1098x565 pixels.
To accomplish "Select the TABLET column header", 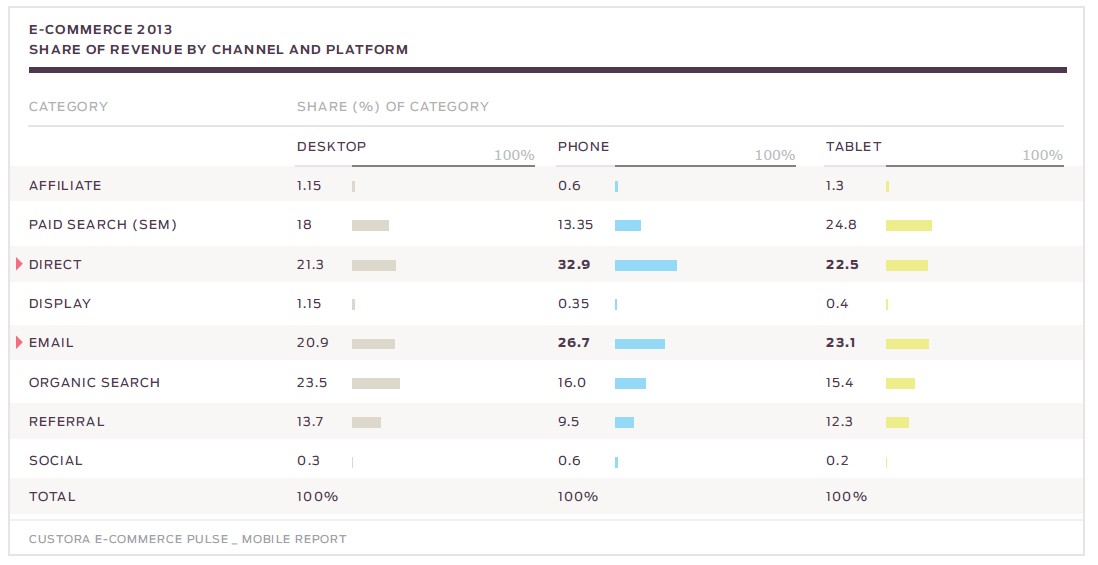I will pyautogui.click(x=853, y=147).
